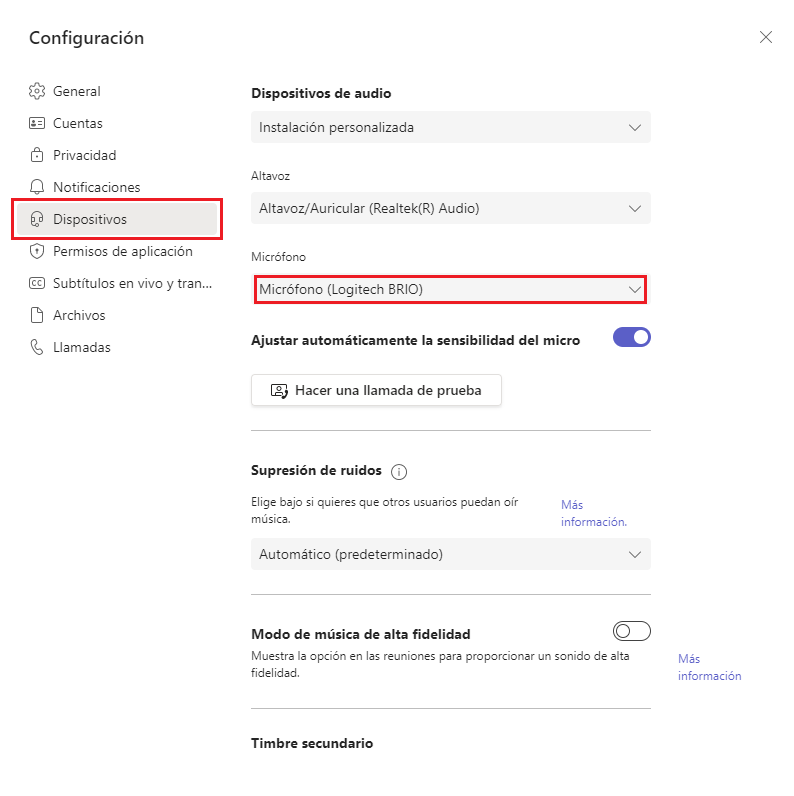The image size is (794, 796).
Task: Click the Subtítulos en vivo CC icon
Action: tap(37, 283)
